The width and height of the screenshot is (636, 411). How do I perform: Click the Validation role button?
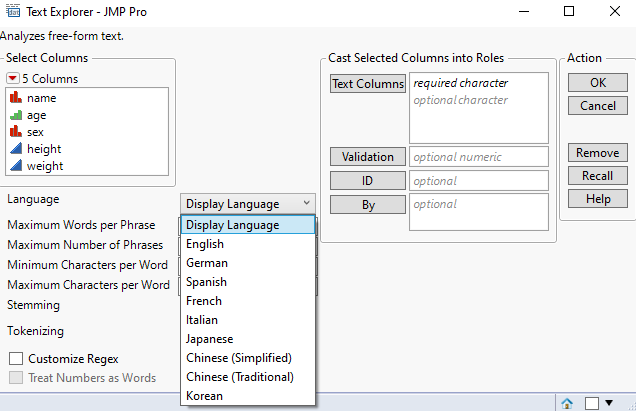pos(367,157)
